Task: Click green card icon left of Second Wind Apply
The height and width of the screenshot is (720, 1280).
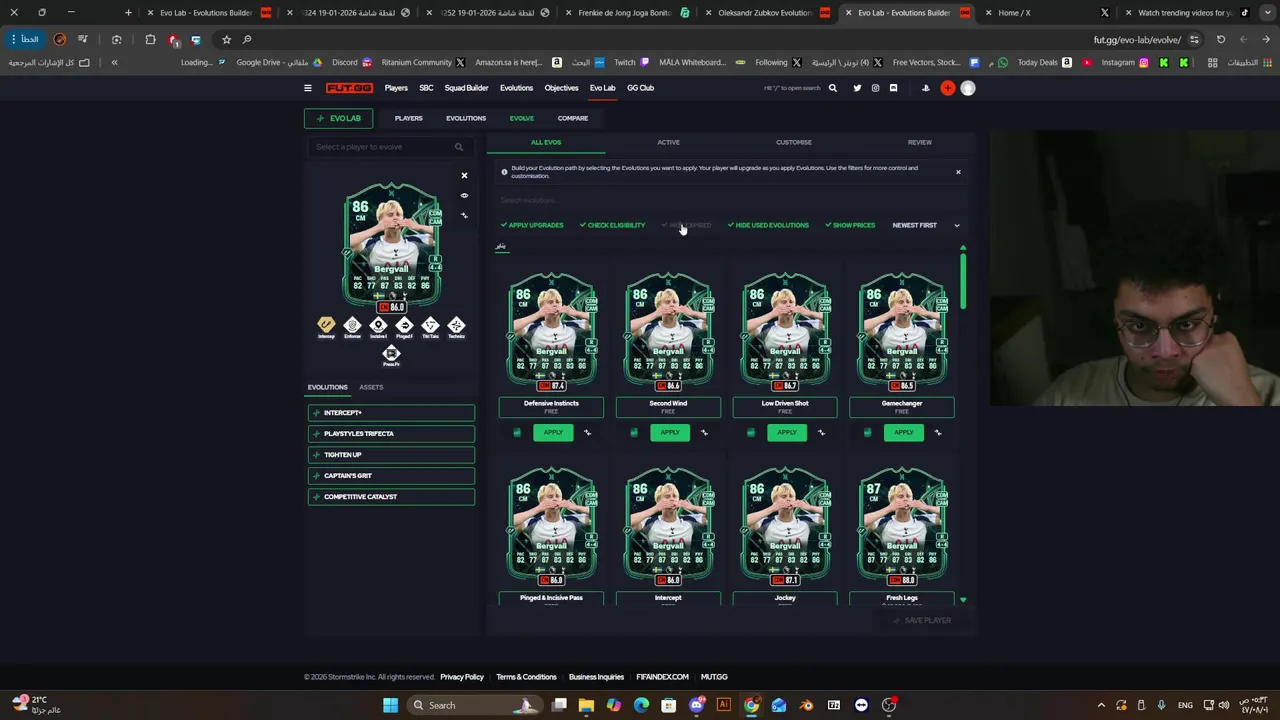Action: point(634,433)
